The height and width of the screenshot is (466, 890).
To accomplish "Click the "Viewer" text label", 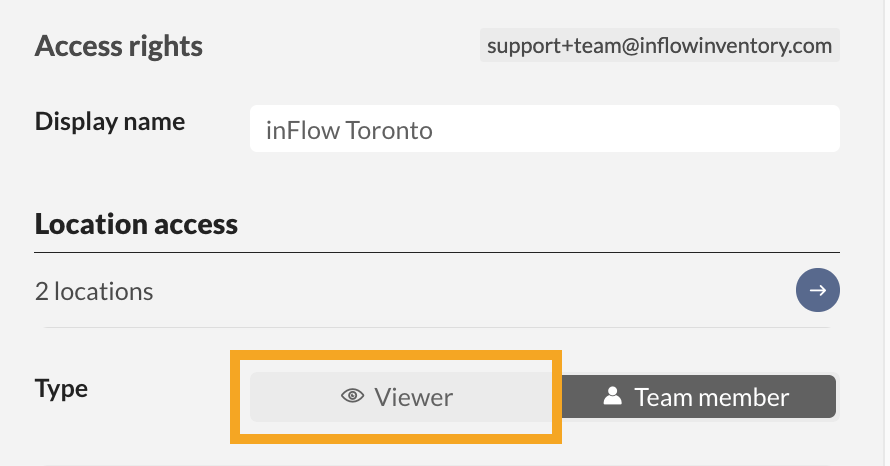I will (x=414, y=397).
